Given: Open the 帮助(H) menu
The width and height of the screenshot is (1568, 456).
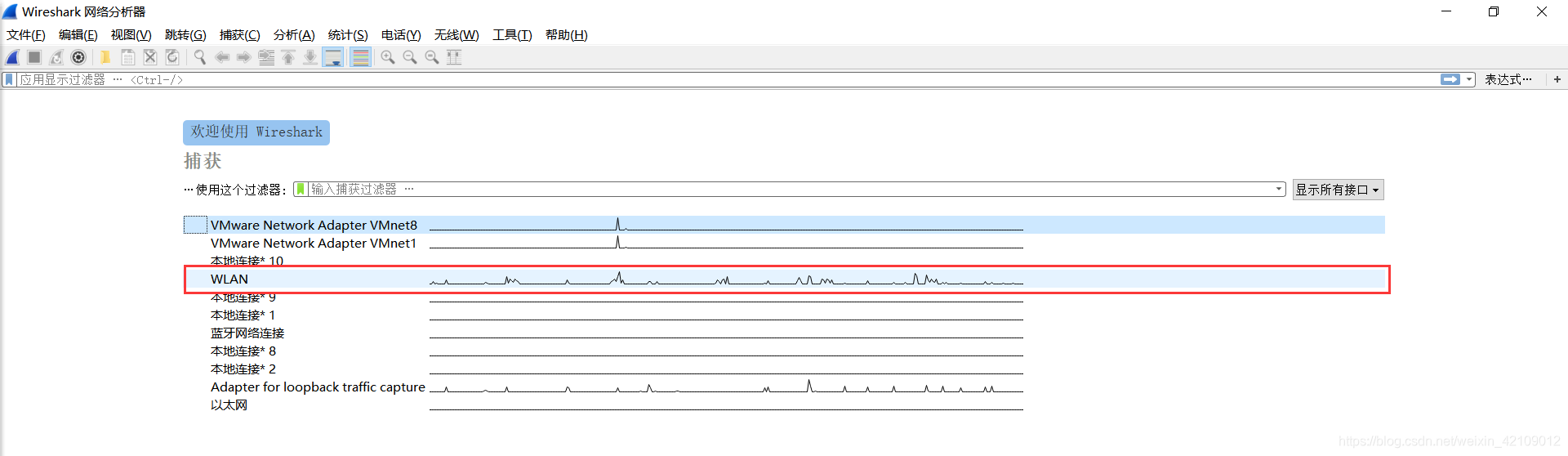Looking at the screenshot, I should [x=567, y=34].
